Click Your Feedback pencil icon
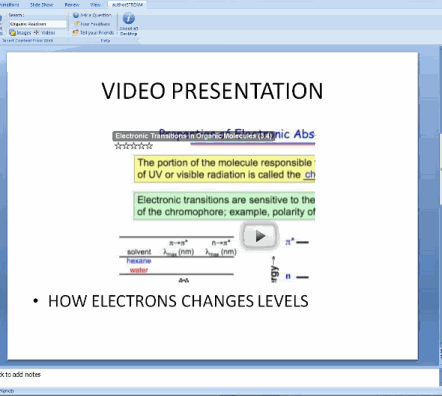 [76, 24]
